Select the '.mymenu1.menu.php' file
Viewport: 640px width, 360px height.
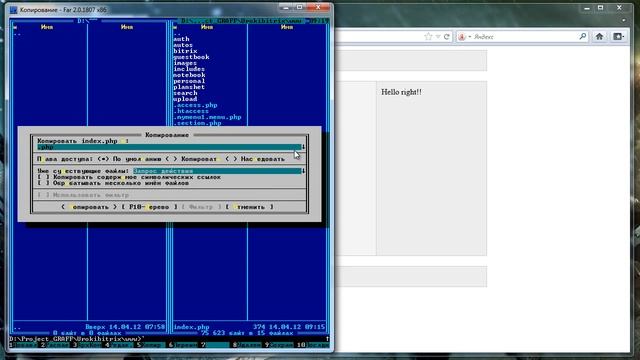point(207,117)
